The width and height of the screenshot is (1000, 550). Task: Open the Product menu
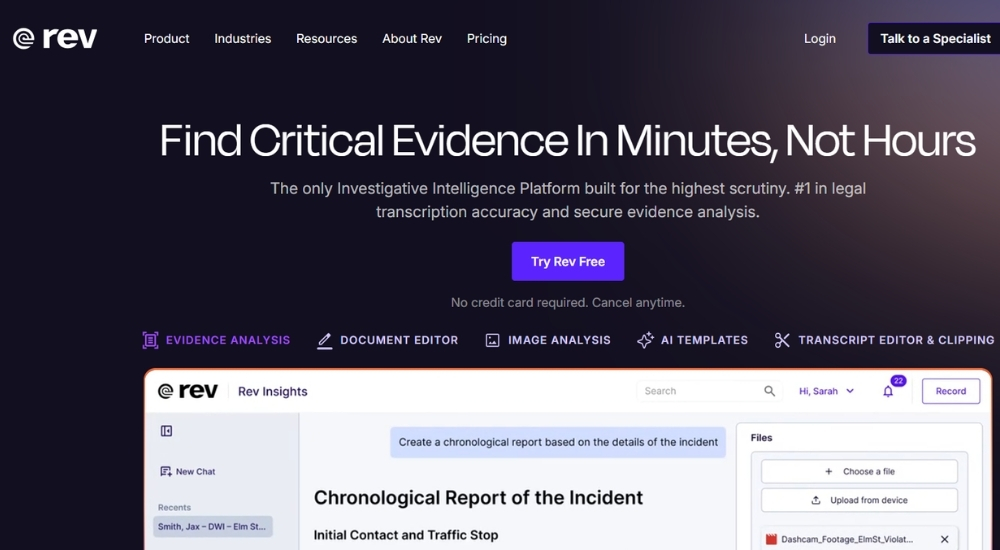[166, 38]
